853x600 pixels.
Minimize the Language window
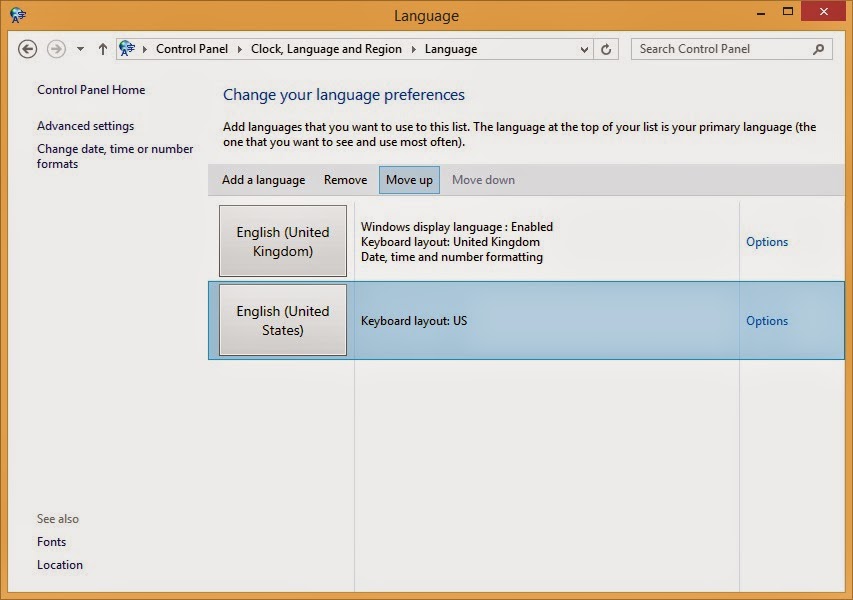coord(761,12)
